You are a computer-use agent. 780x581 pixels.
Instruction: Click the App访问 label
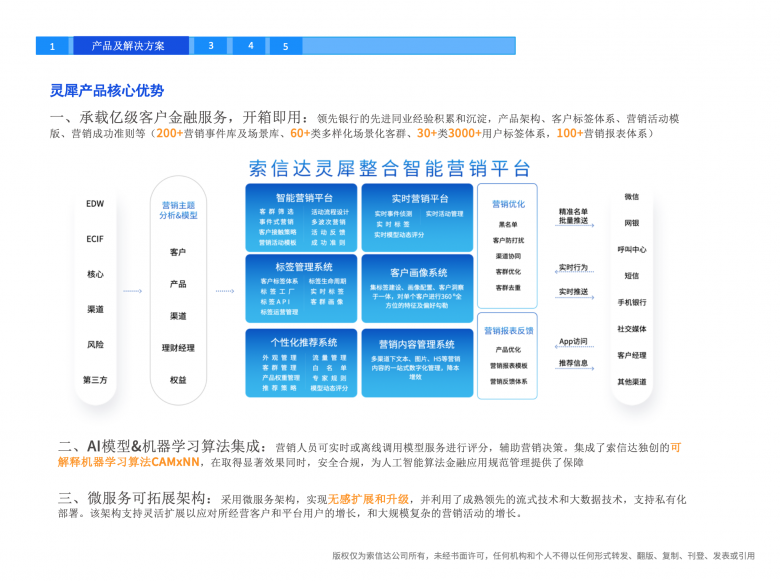pyautogui.click(x=573, y=341)
